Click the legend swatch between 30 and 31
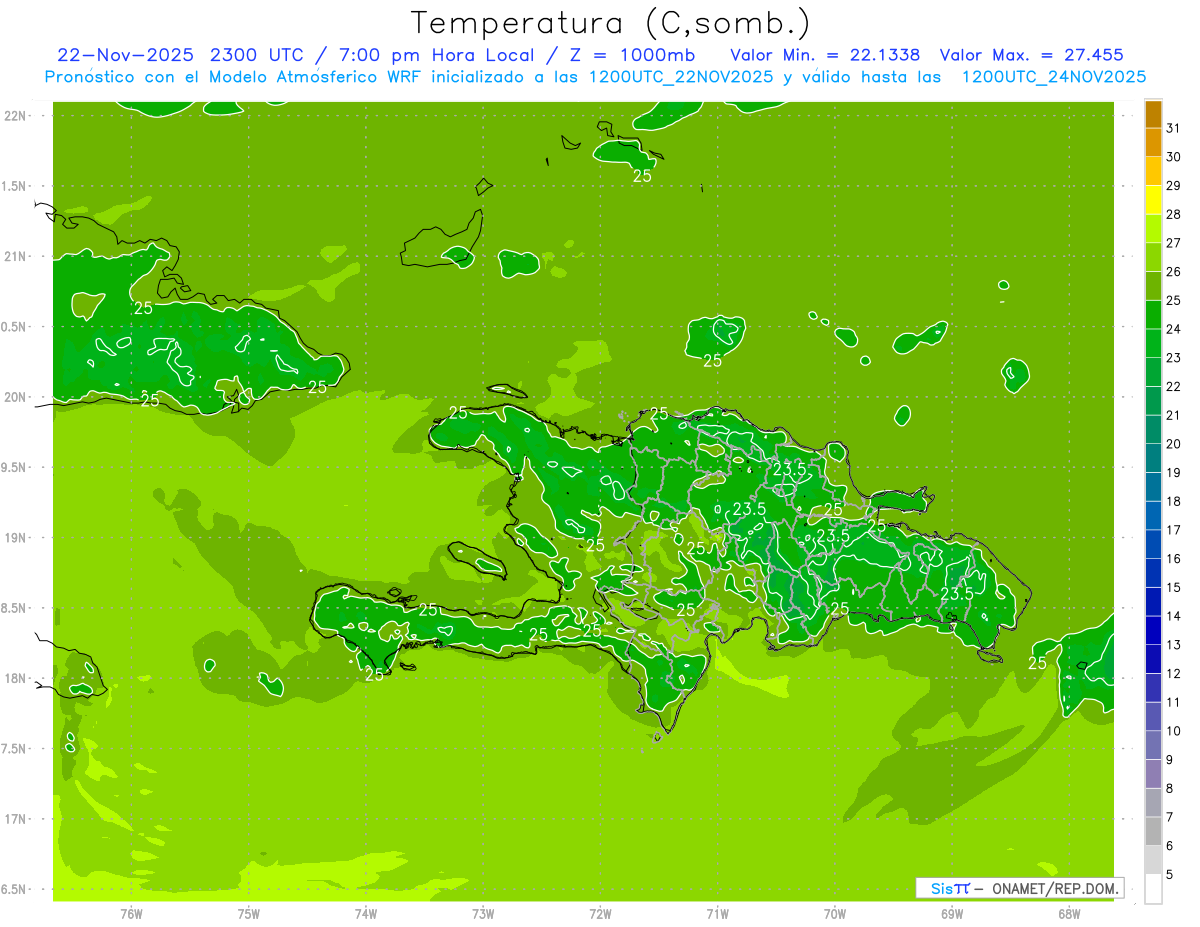Viewport: 1200px width, 927px height. [x=1153, y=143]
